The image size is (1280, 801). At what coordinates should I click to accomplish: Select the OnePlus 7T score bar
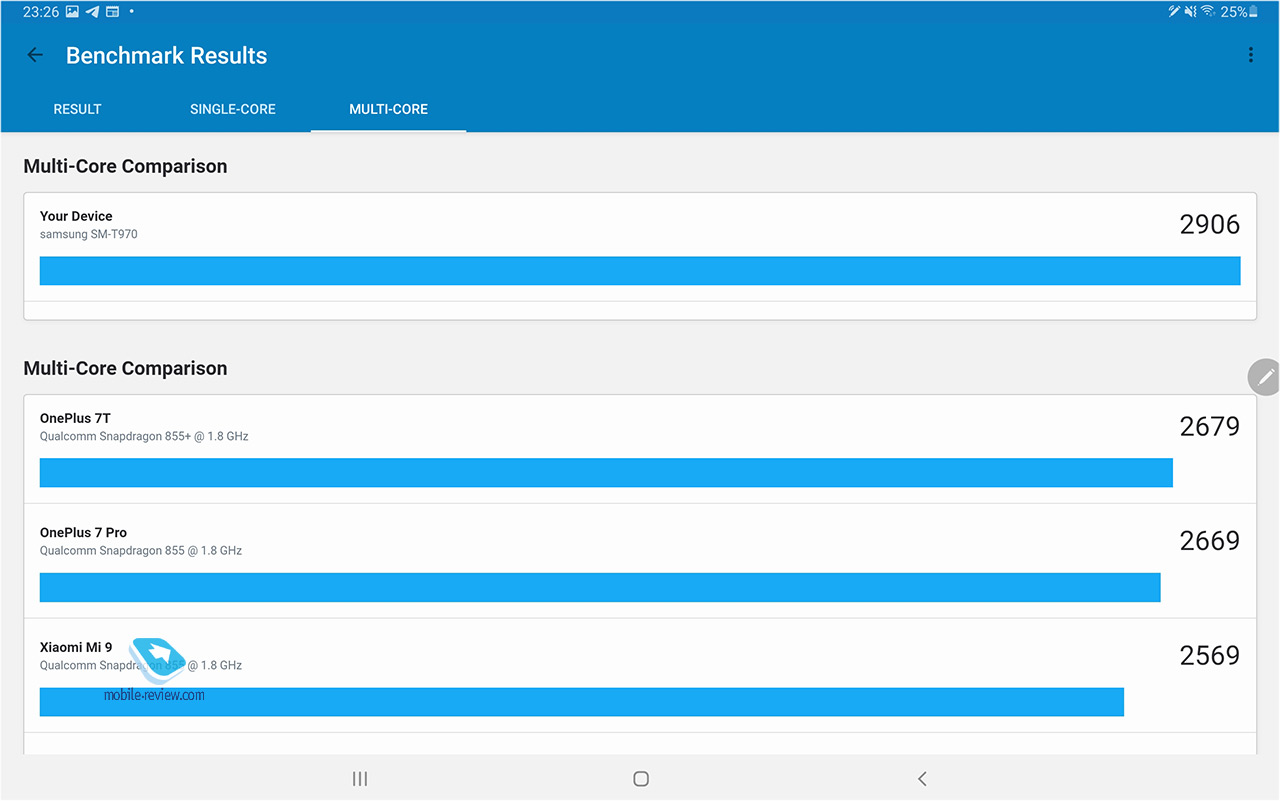click(606, 473)
